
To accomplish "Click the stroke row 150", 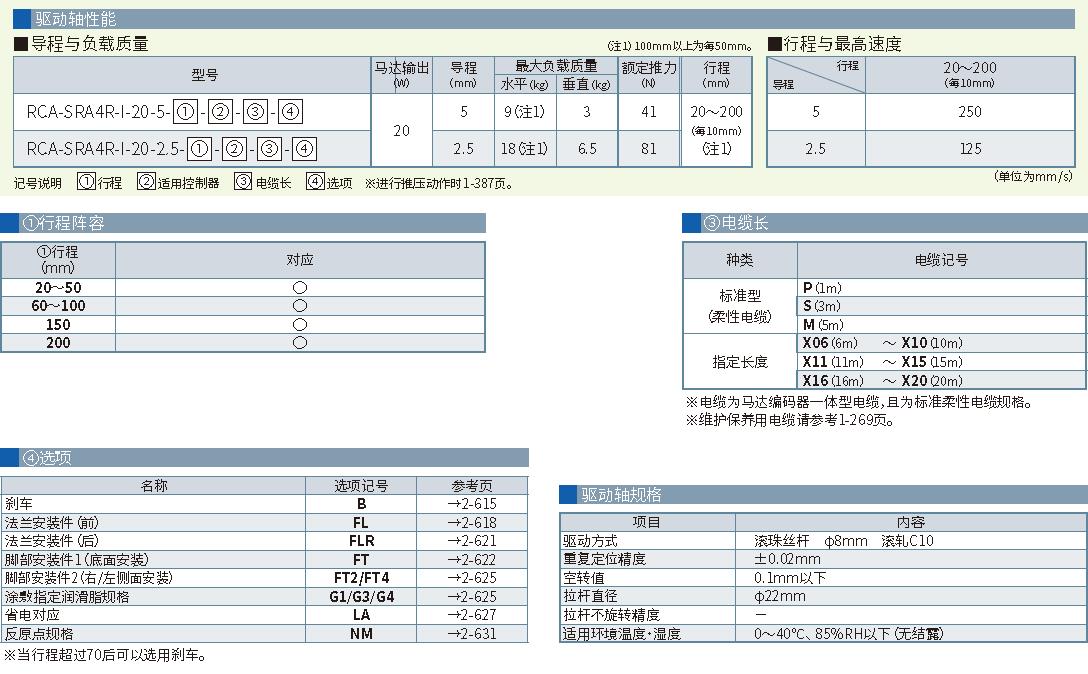I will coord(58,324).
